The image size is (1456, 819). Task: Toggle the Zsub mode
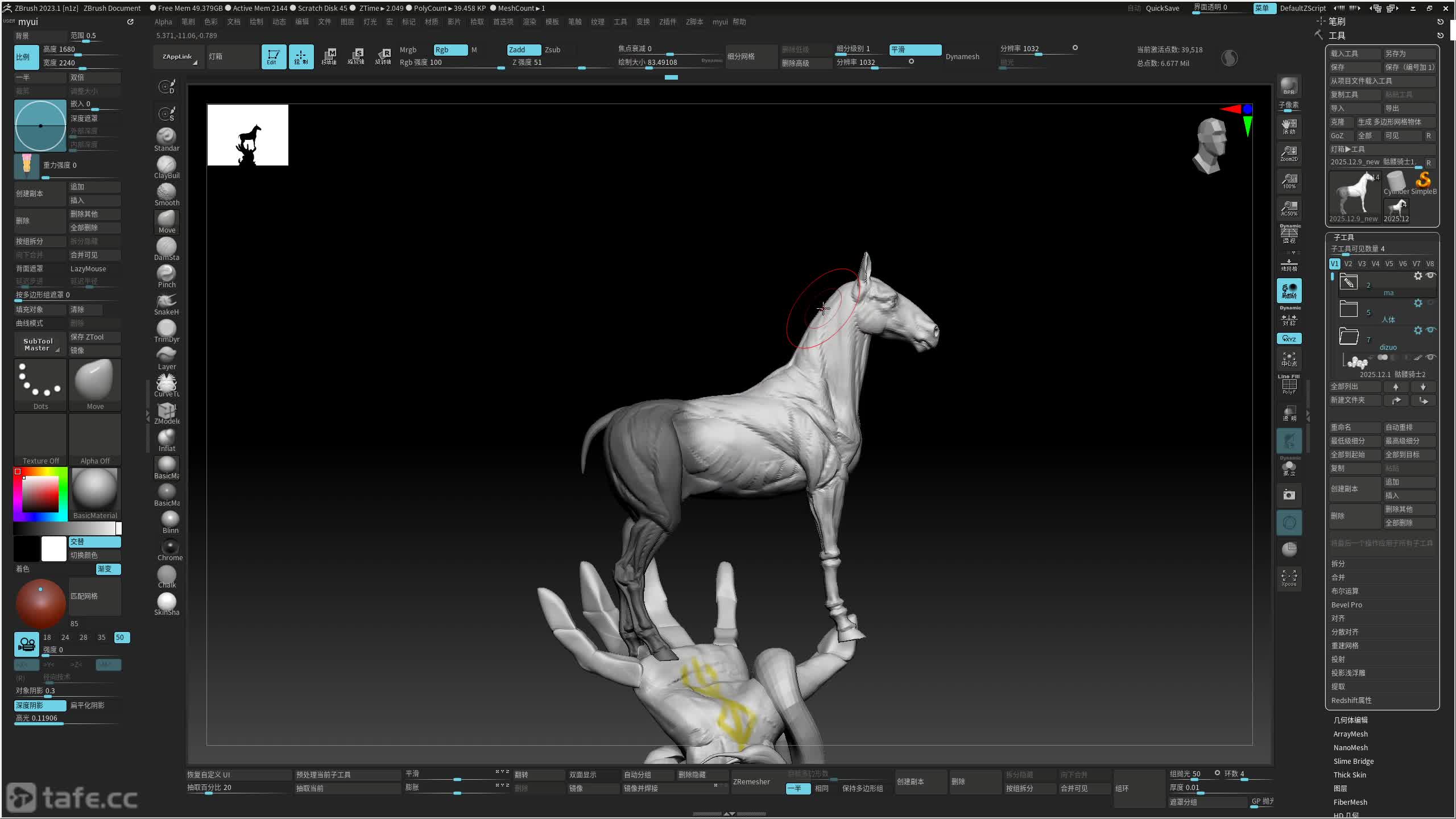click(552, 49)
